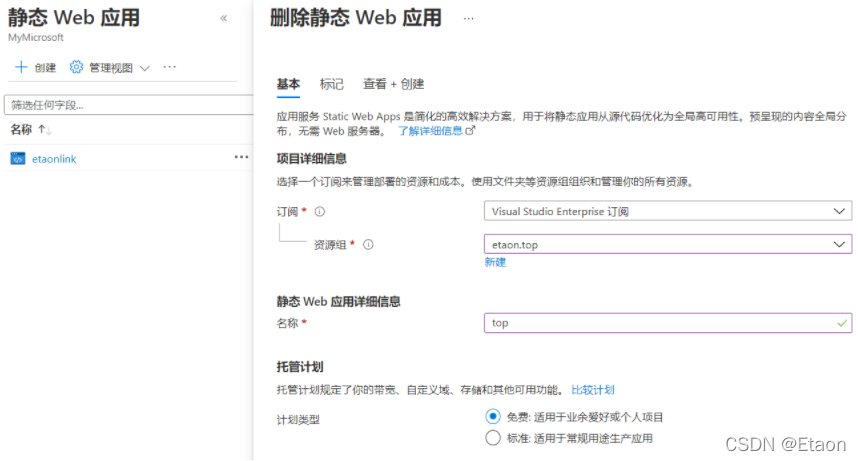Sort by name using the arrow icon

[x=45, y=130]
